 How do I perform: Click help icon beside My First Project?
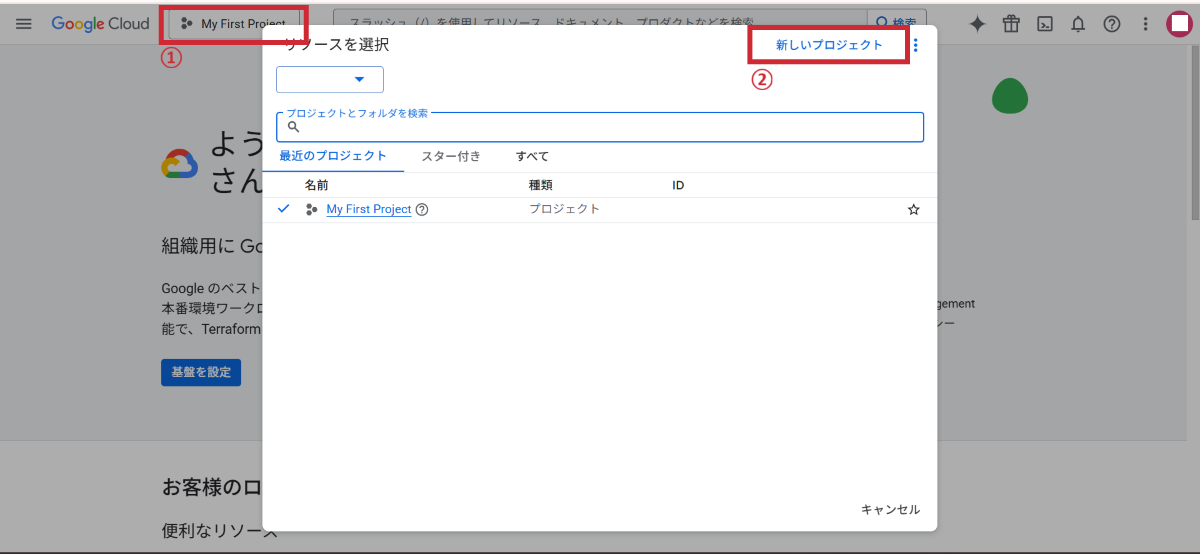pyautogui.click(x=422, y=210)
